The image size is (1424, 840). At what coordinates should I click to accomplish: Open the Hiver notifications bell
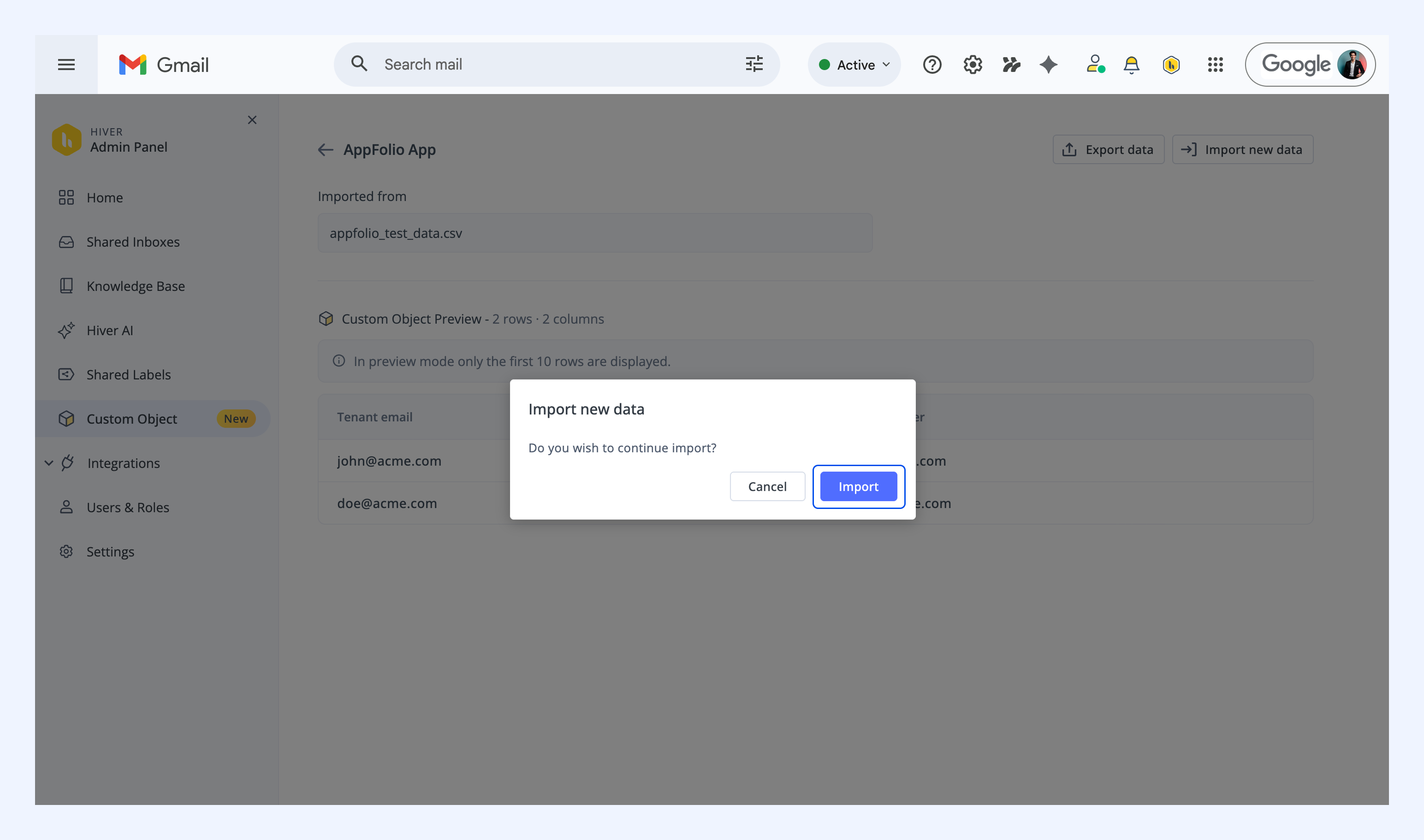tap(1131, 65)
